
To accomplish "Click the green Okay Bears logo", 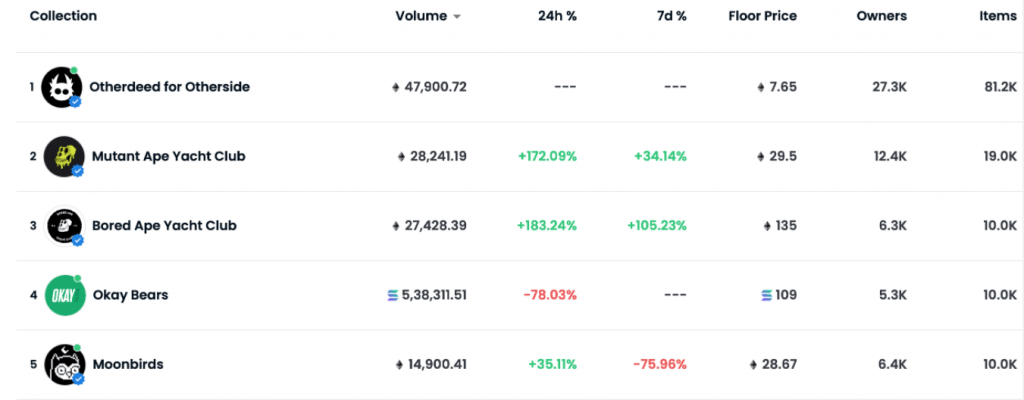I will tap(62, 295).
